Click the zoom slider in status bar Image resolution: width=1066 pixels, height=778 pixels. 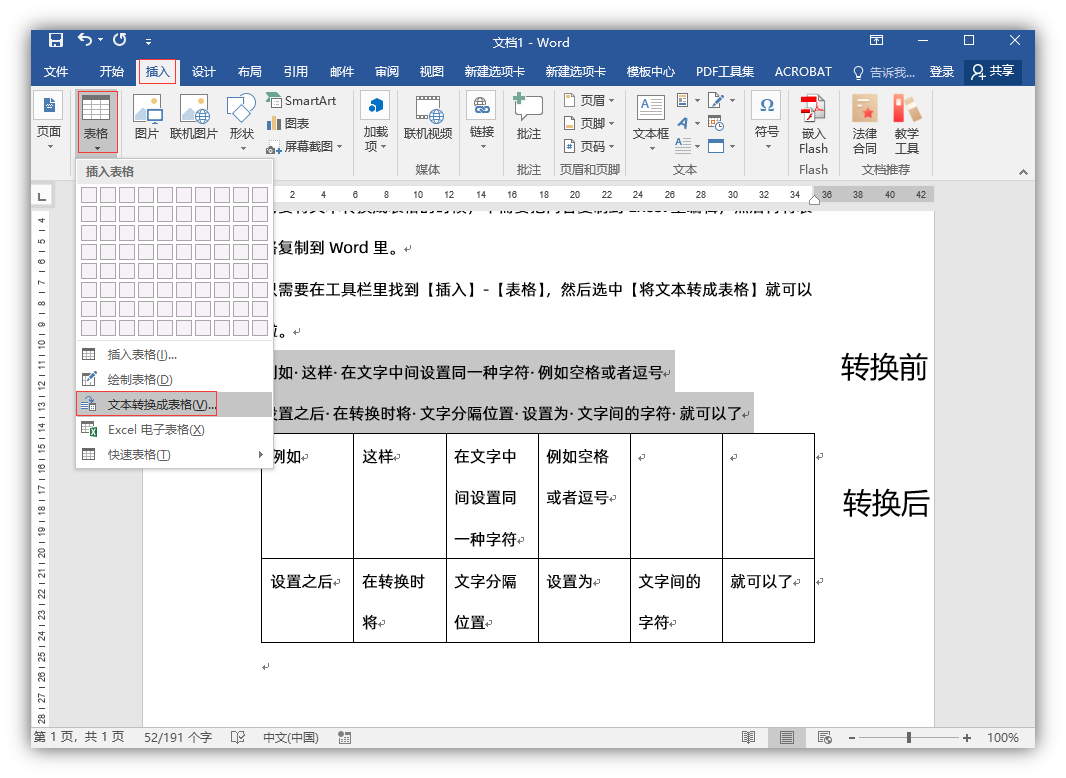coord(908,737)
